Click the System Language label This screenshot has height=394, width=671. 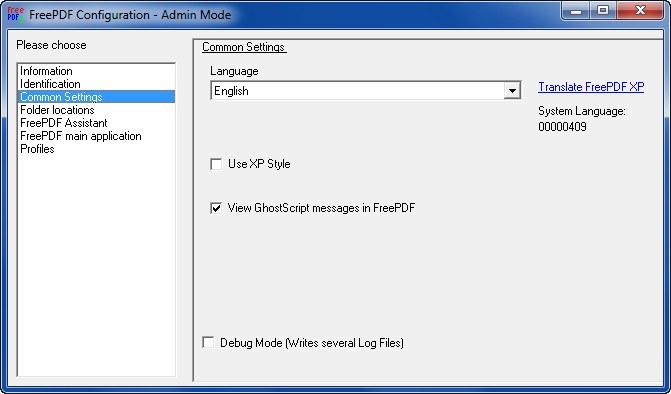click(582, 111)
